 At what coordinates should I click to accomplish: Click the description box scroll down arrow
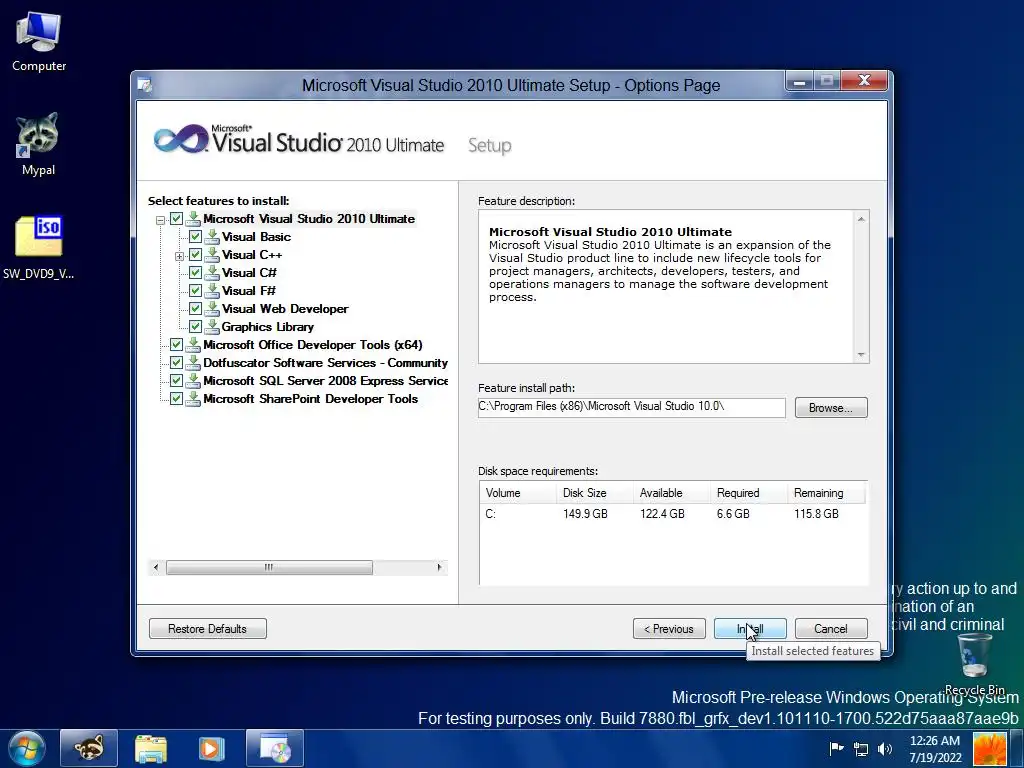(861, 355)
